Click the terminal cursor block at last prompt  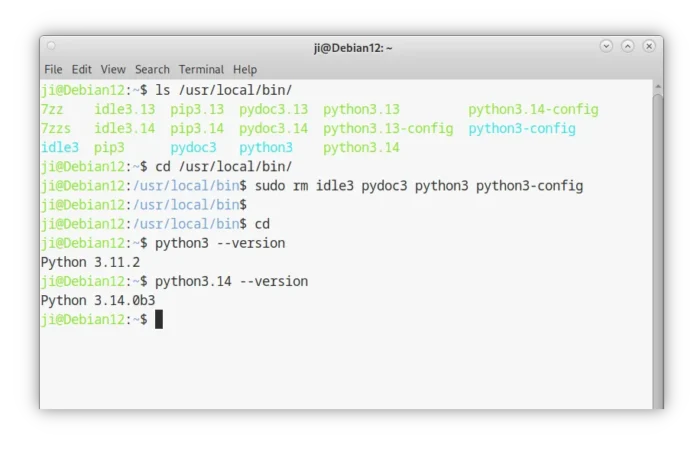coord(159,319)
